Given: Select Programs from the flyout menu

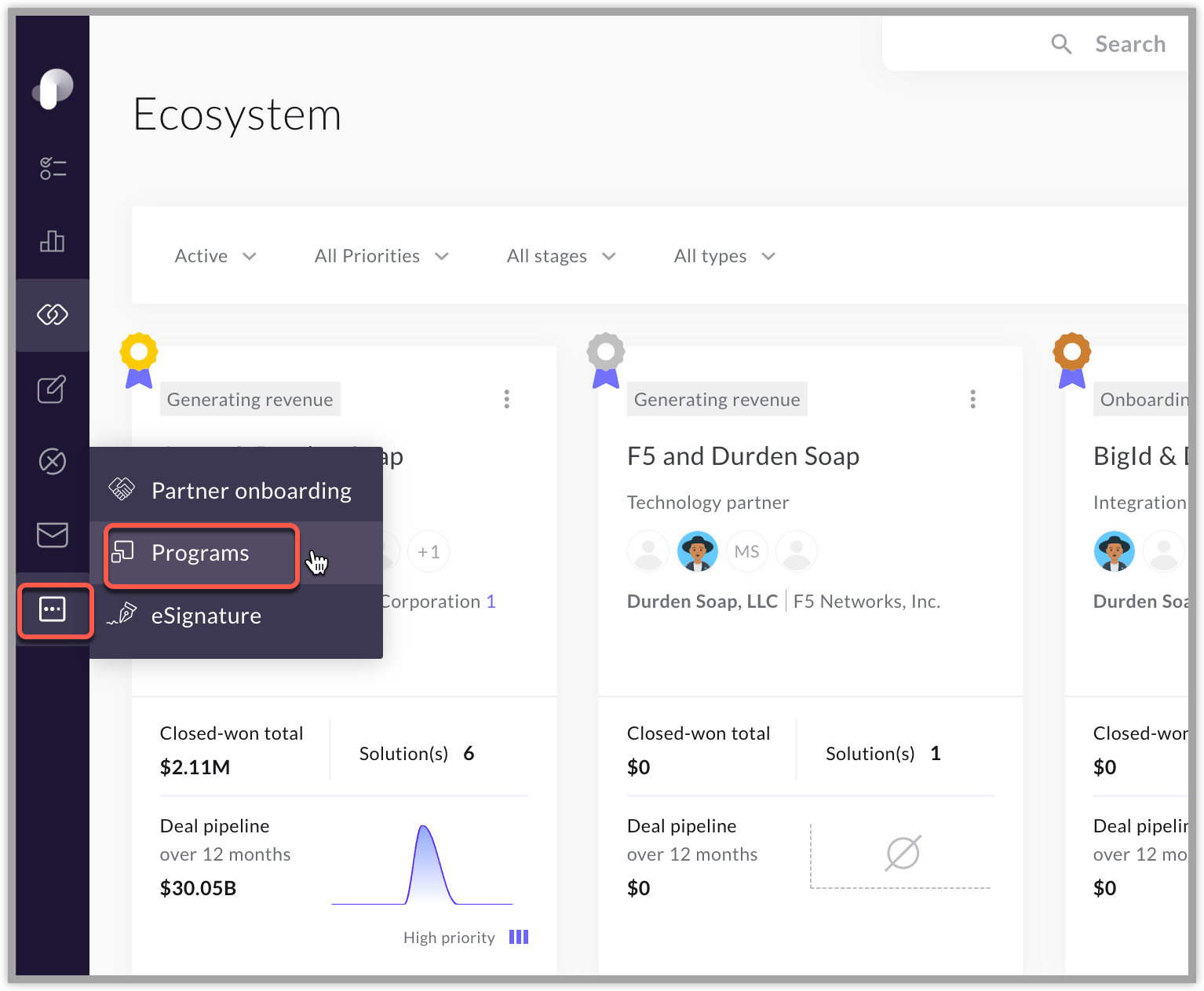Looking at the screenshot, I should 201,553.
